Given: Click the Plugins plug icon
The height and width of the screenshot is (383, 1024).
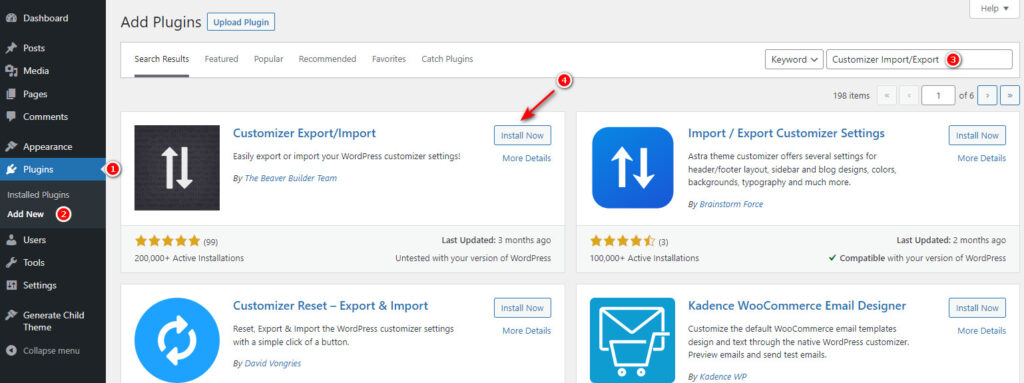Looking at the screenshot, I should pyautogui.click(x=10, y=170).
